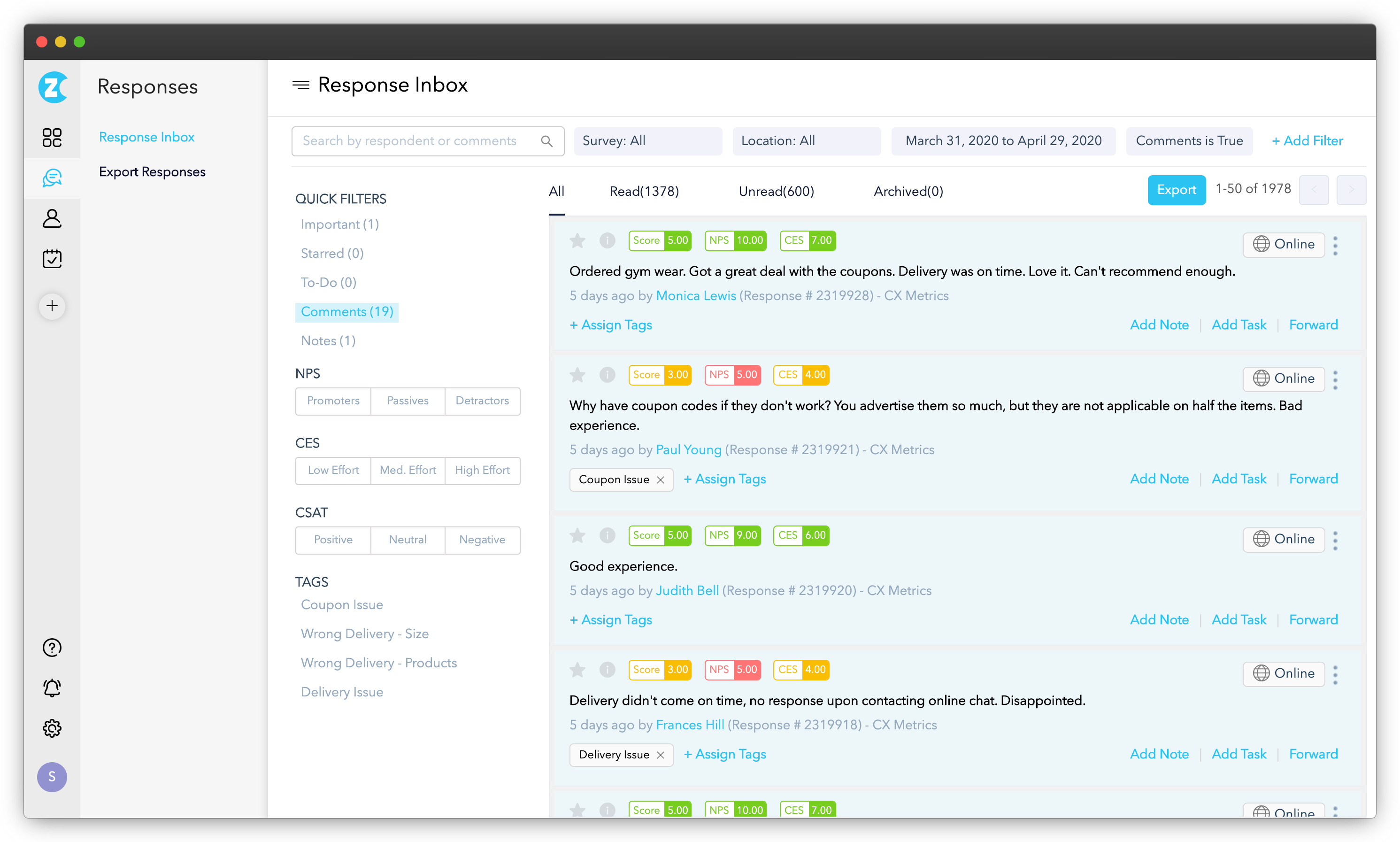Filter by Wrong Delivery - Size tag
Image resolution: width=1400 pixels, height=842 pixels.
pyautogui.click(x=365, y=634)
